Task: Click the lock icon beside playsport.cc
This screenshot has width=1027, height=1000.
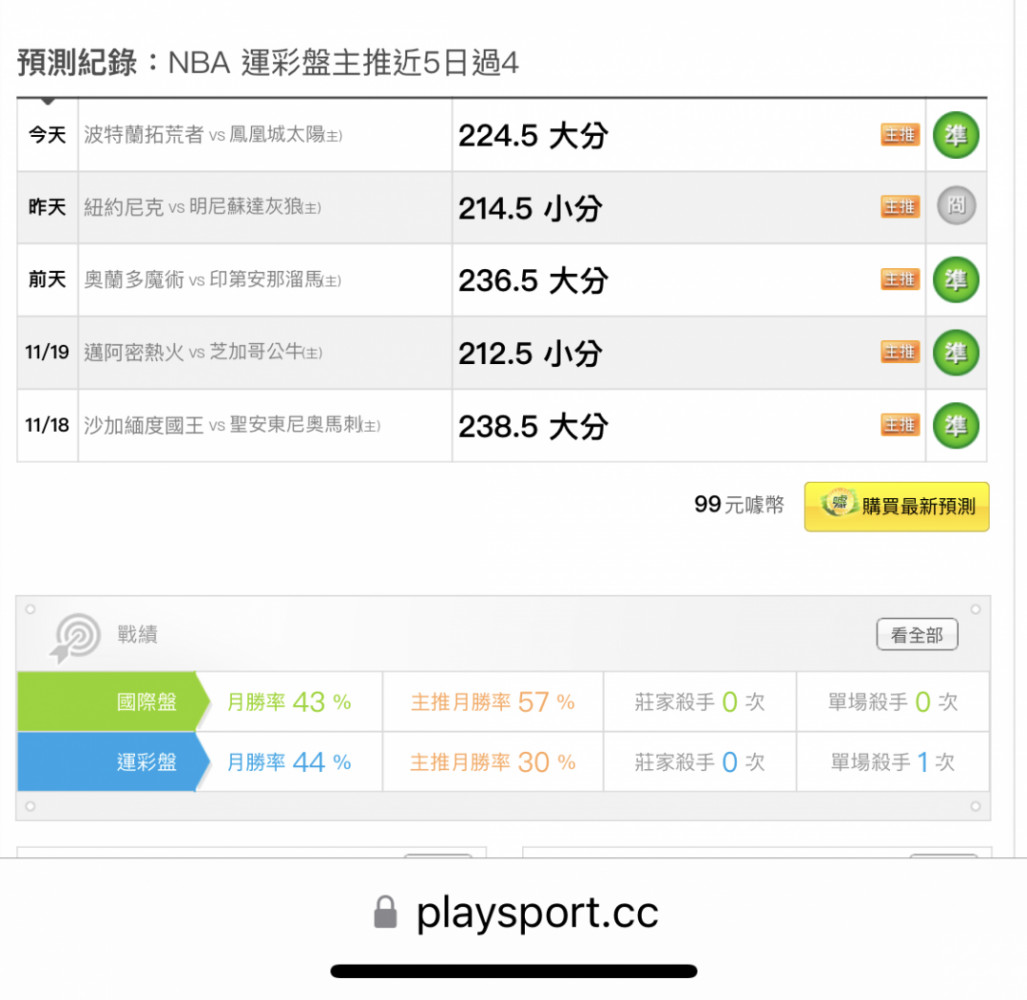Action: 385,912
